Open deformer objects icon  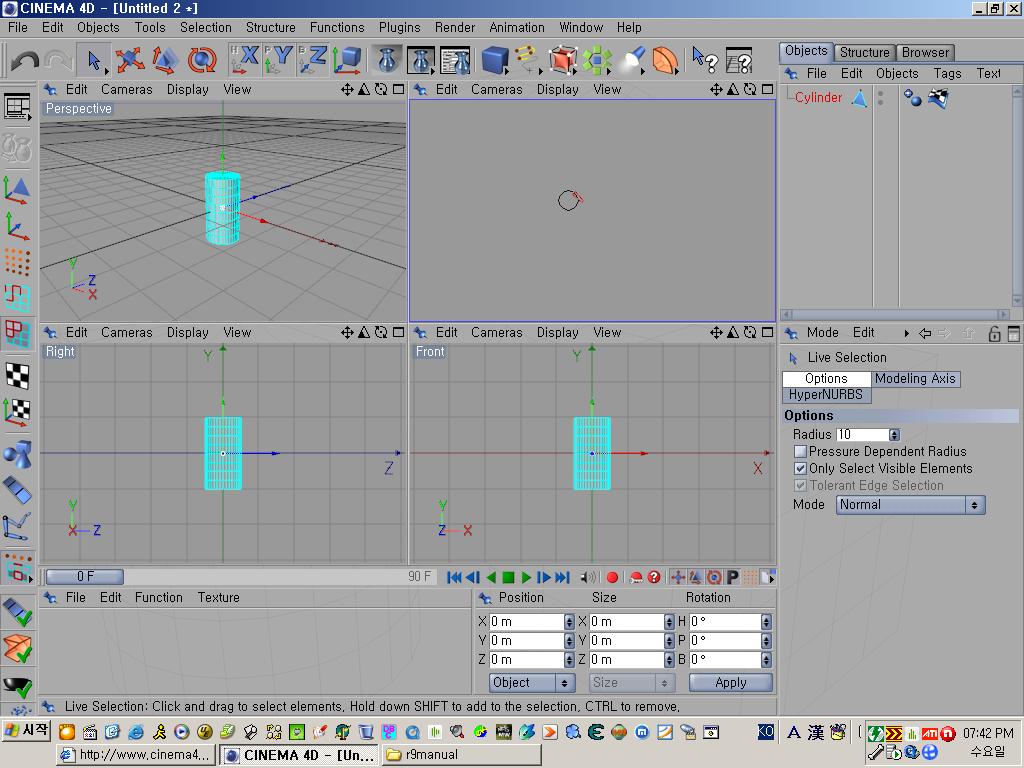pyautogui.click(x=665, y=59)
